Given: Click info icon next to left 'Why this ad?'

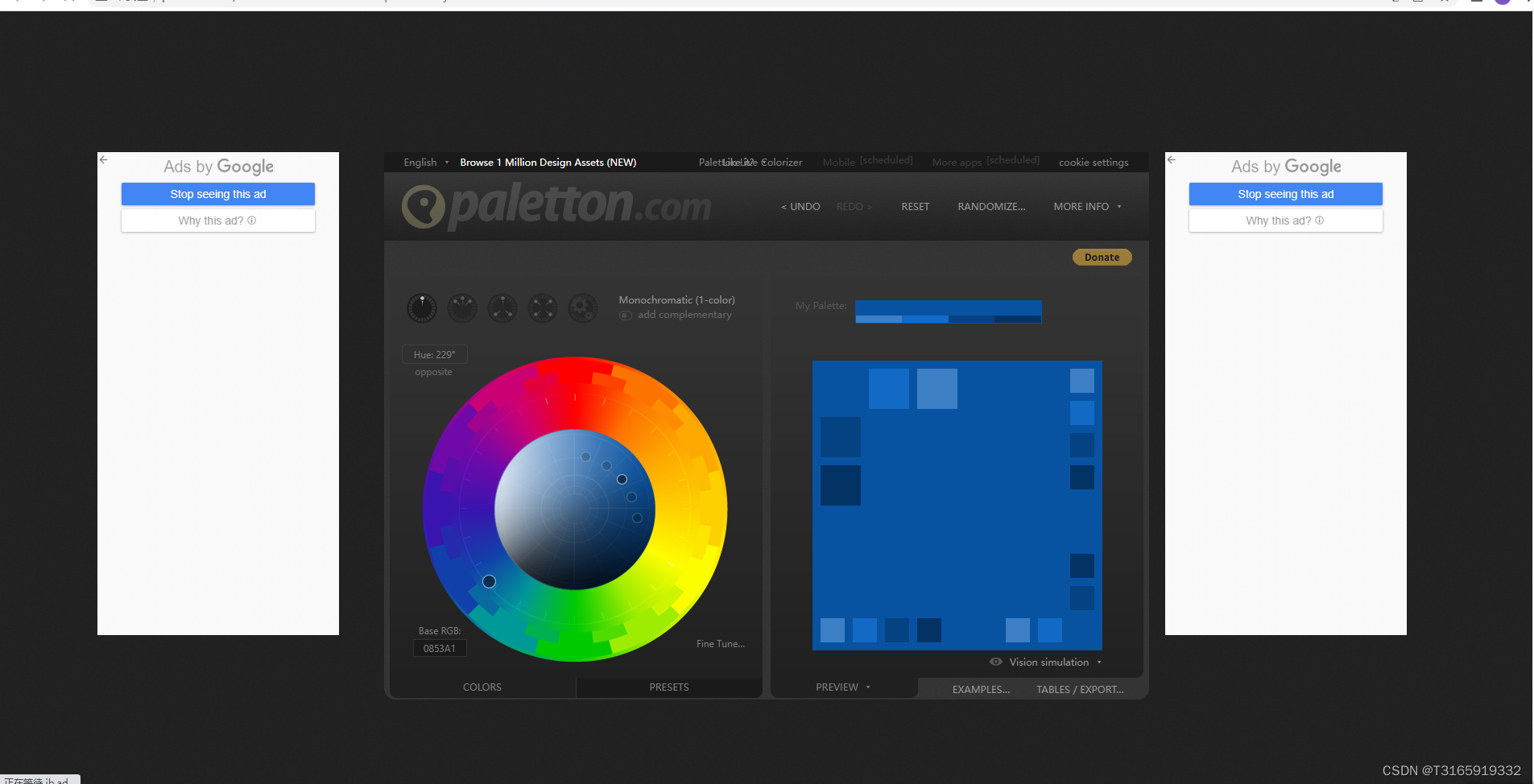Looking at the screenshot, I should pos(252,221).
